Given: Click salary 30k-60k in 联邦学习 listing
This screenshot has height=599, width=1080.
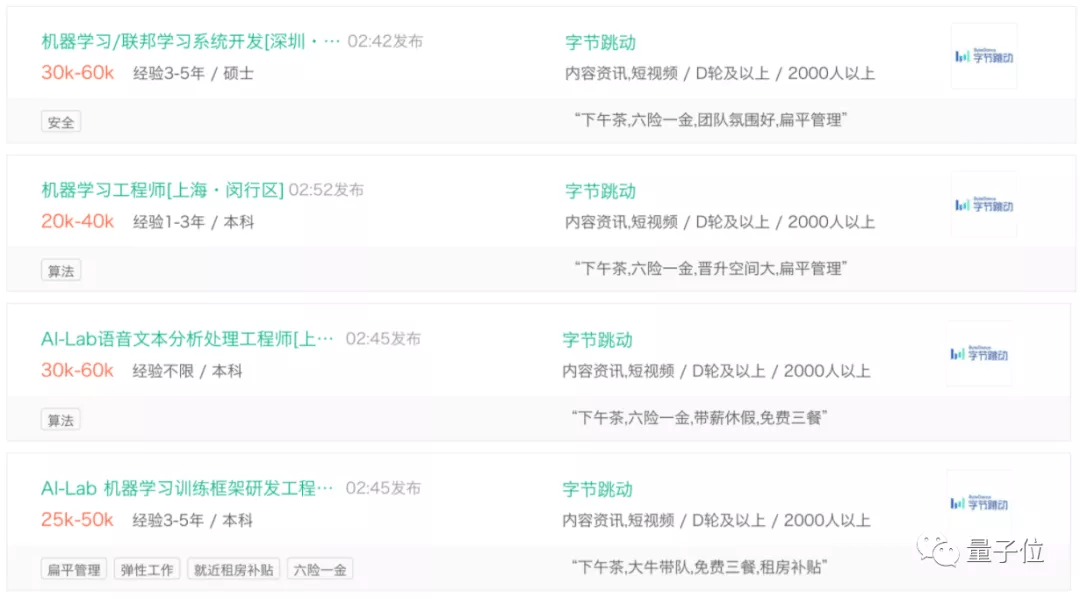Looking at the screenshot, I should (77, 72).
